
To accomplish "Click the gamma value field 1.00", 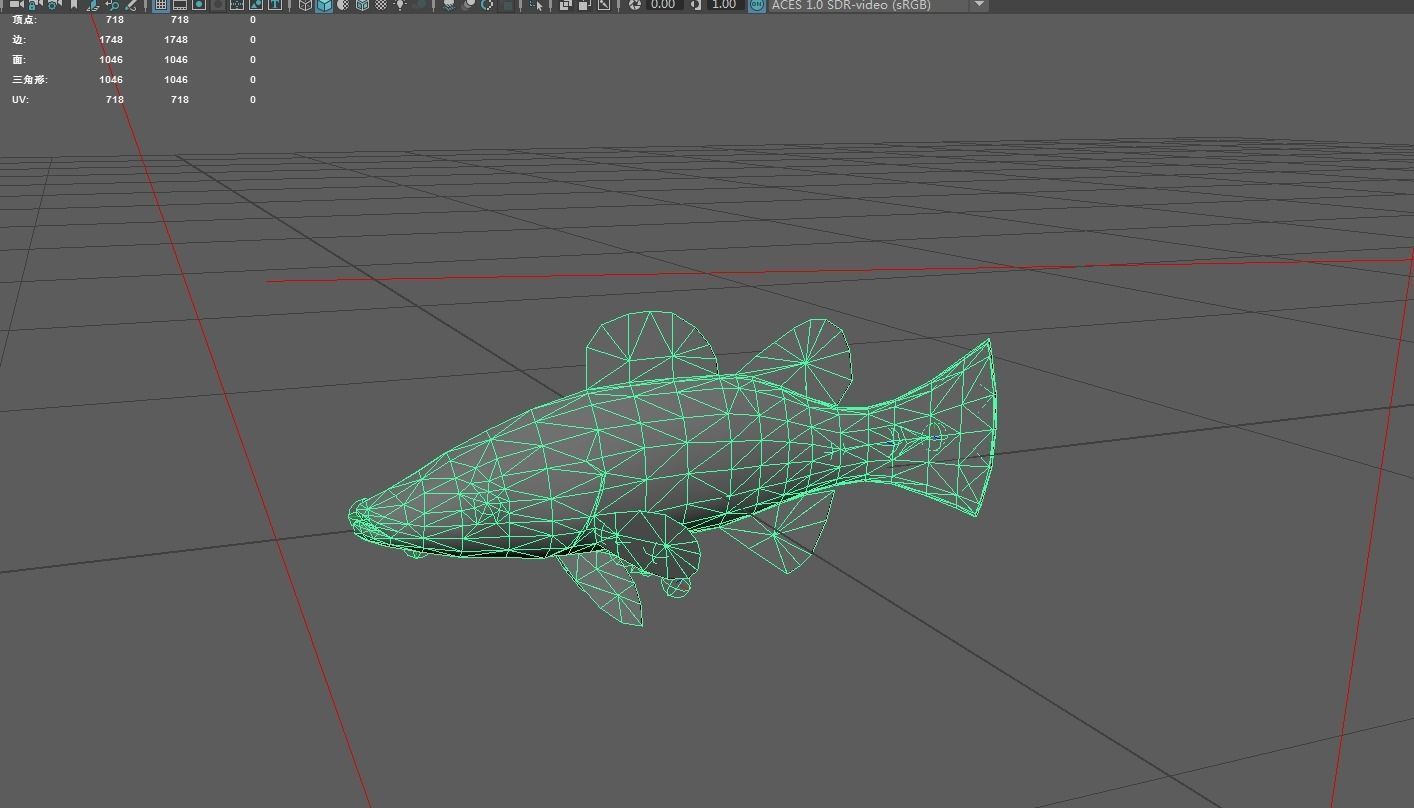I will (724, 5).
